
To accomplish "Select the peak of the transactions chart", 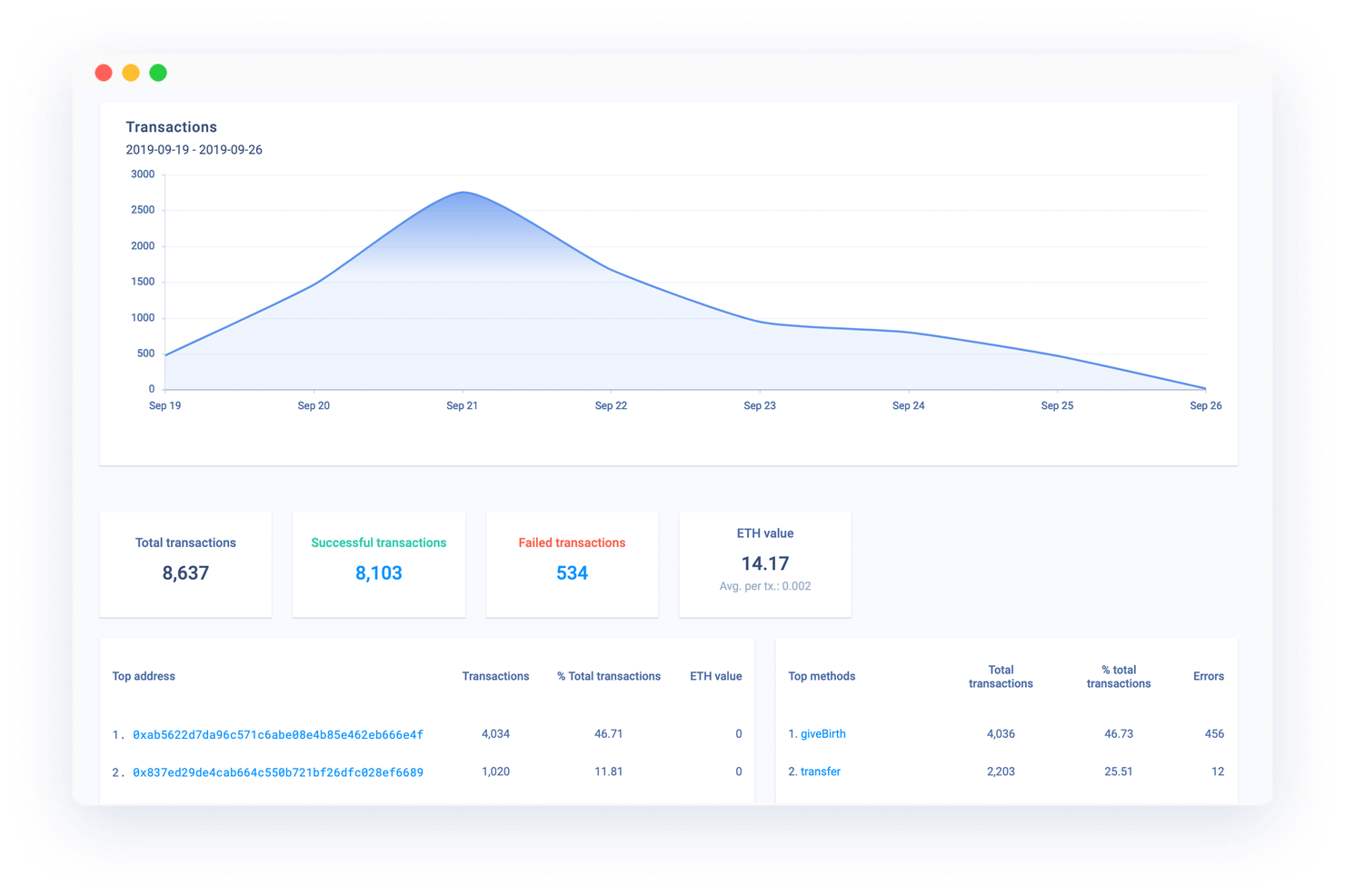I will [463, 193].
